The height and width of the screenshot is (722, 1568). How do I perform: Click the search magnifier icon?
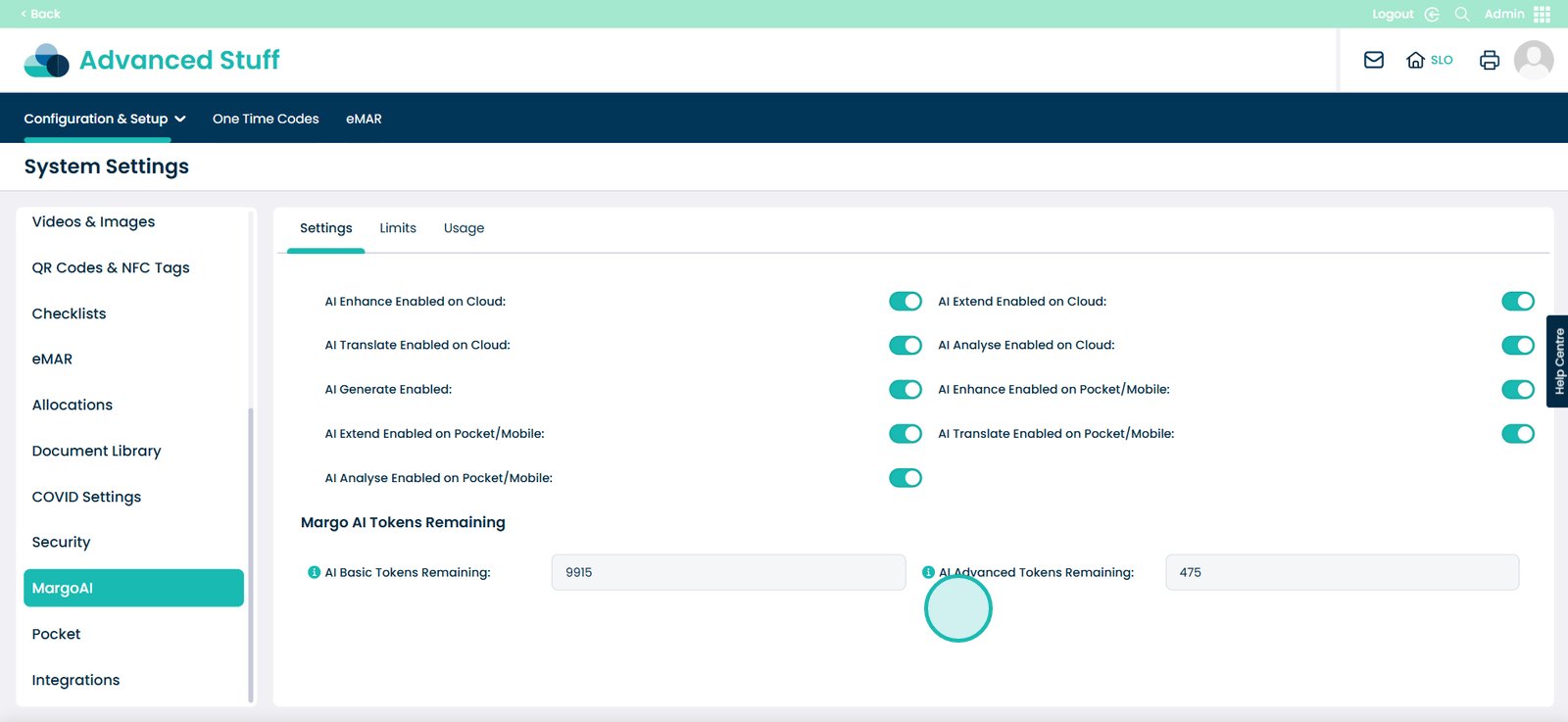[1461, 14]
